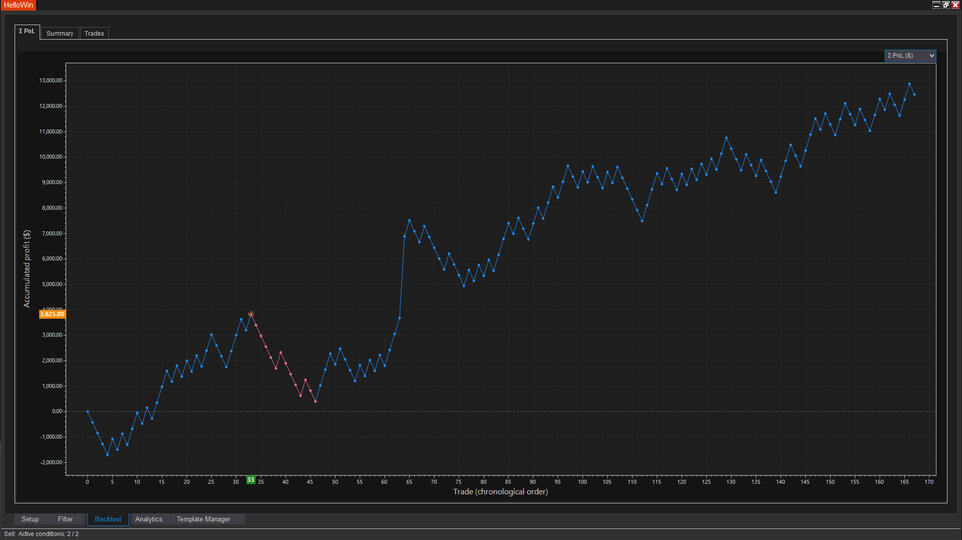The height and width of the screenshot is (540, 962).
Task: Switch to the Analytics tab
Action: point(148,519)
